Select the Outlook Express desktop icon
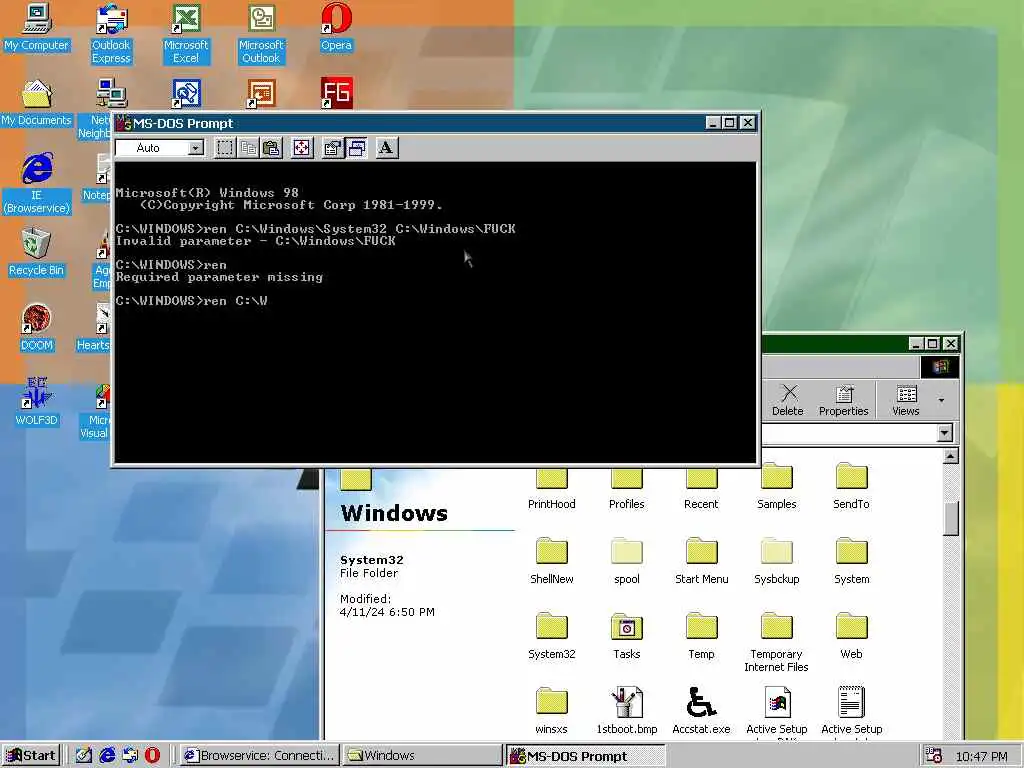The height and width of the screenshot is (768, 1024). [x=111, y=34]
